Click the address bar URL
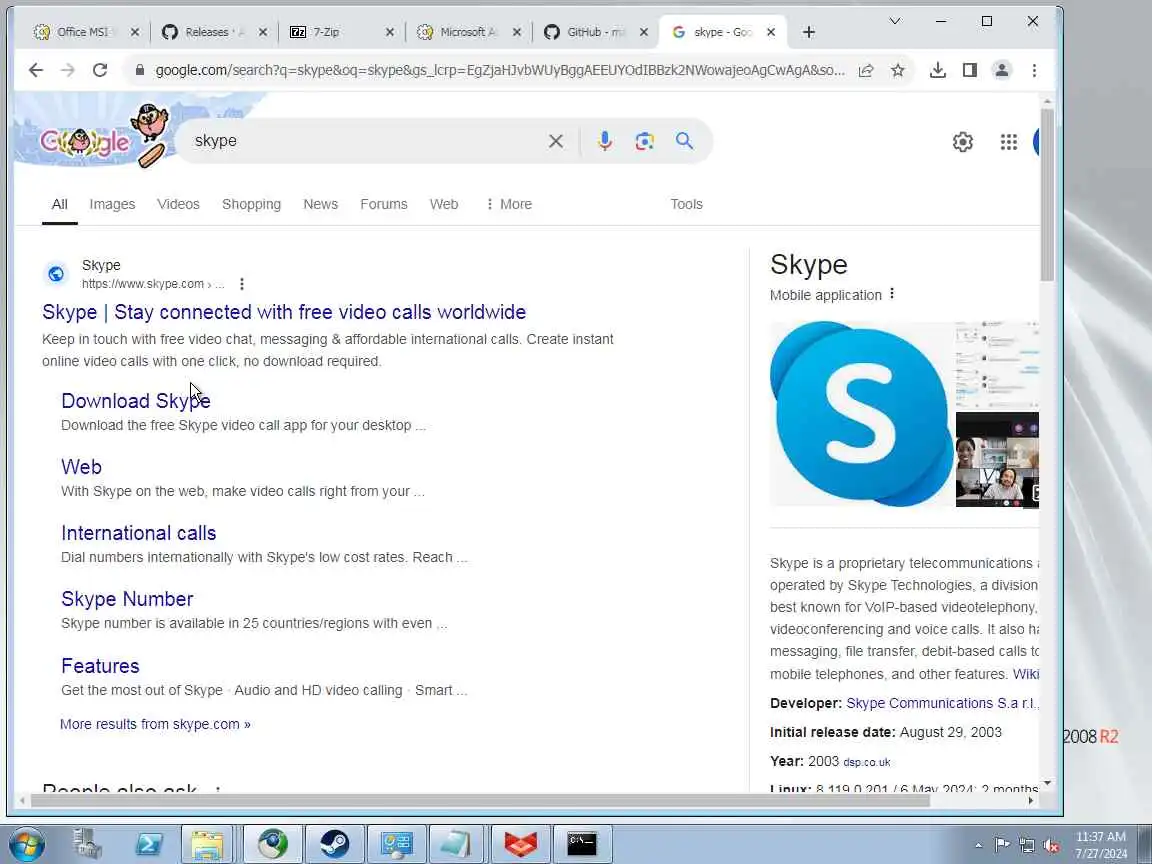1152x864 pixels. pos(500,71)
